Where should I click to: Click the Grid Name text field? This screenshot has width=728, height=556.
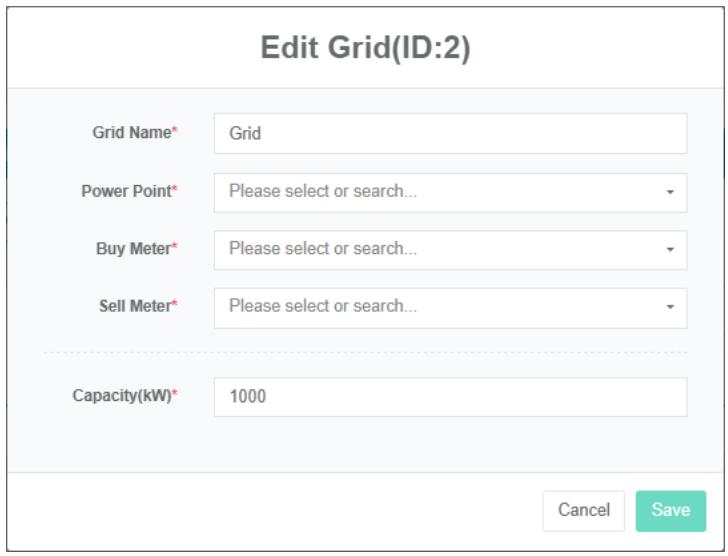(450, 133)
